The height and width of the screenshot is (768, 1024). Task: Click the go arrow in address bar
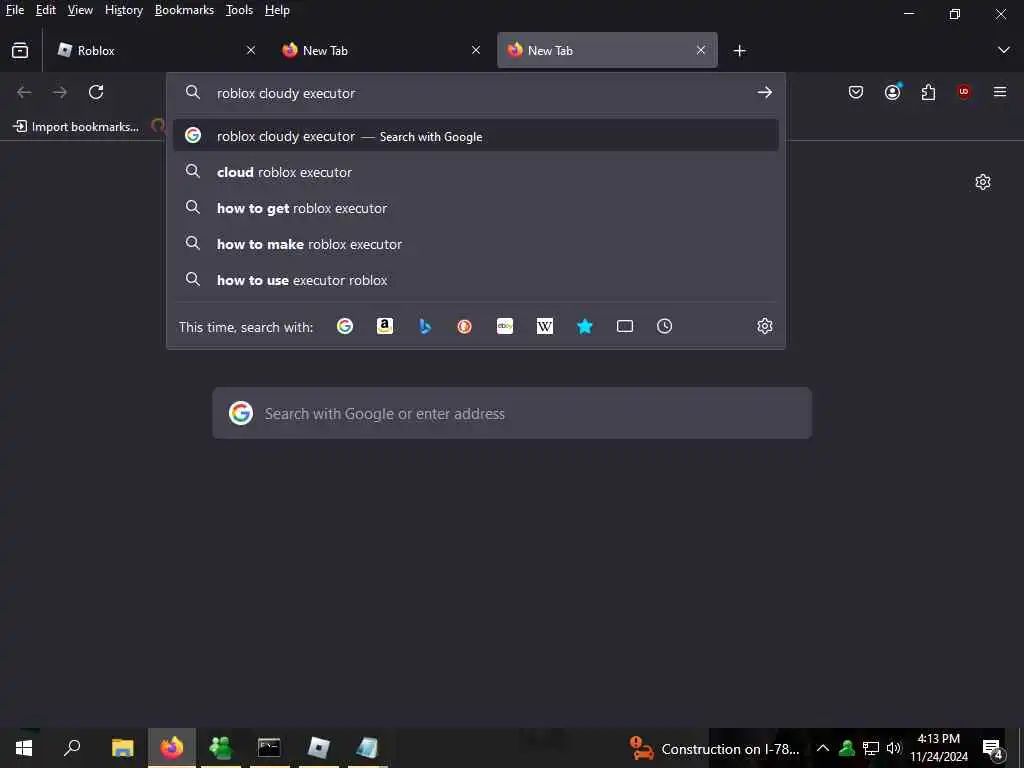pos(764,93)
